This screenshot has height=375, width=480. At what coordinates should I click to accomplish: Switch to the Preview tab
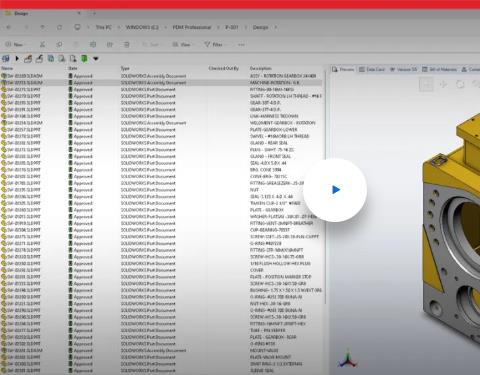(343, 69)
